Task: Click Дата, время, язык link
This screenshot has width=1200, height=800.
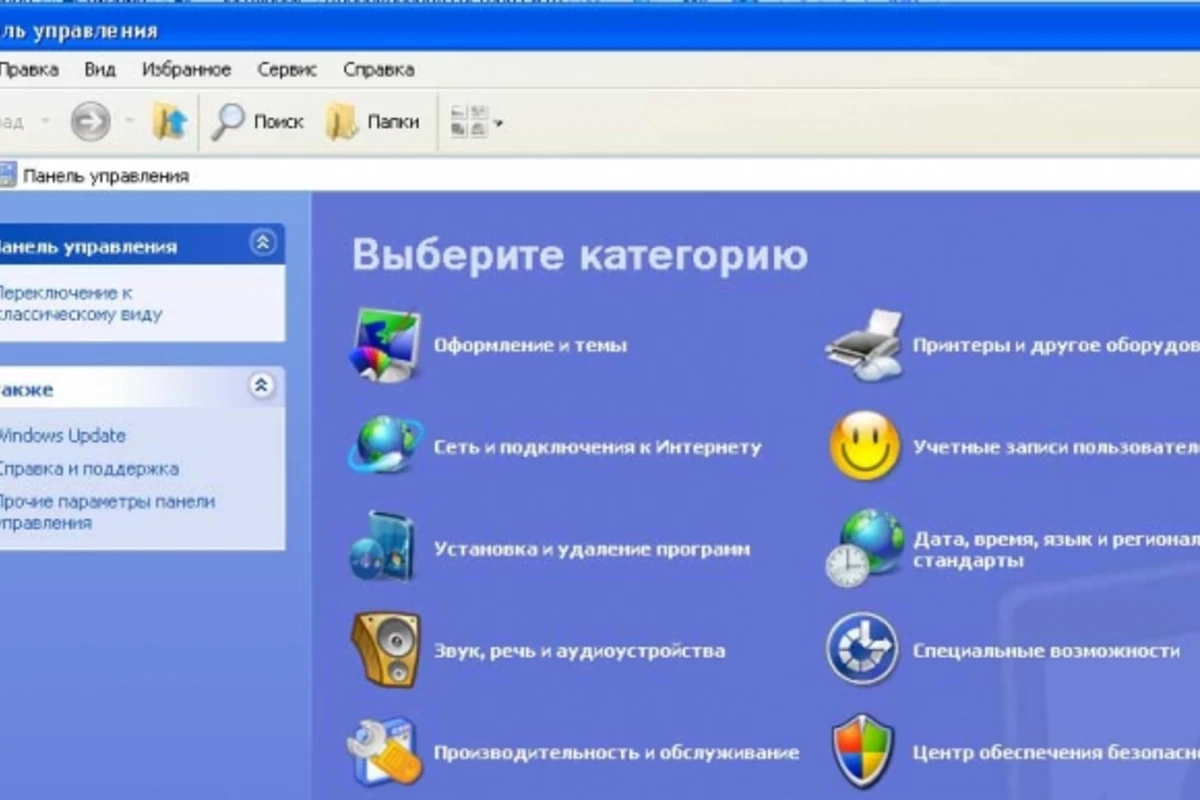Action: click(1056, 550)
